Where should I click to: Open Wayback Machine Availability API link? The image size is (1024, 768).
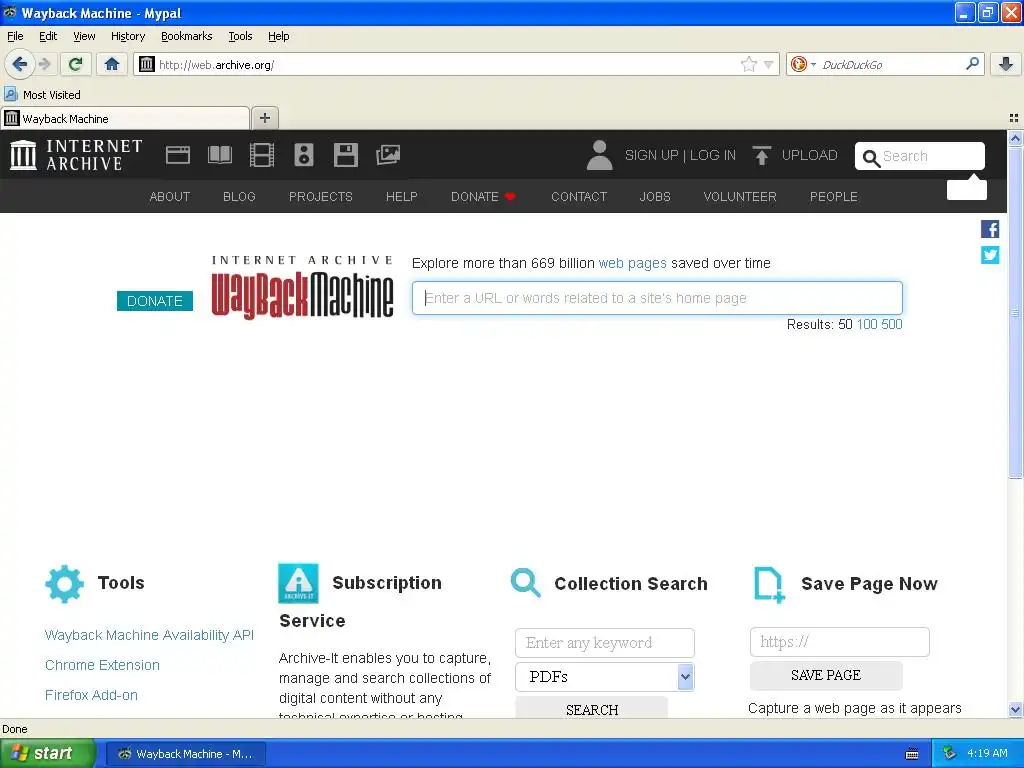click(149, 635)
